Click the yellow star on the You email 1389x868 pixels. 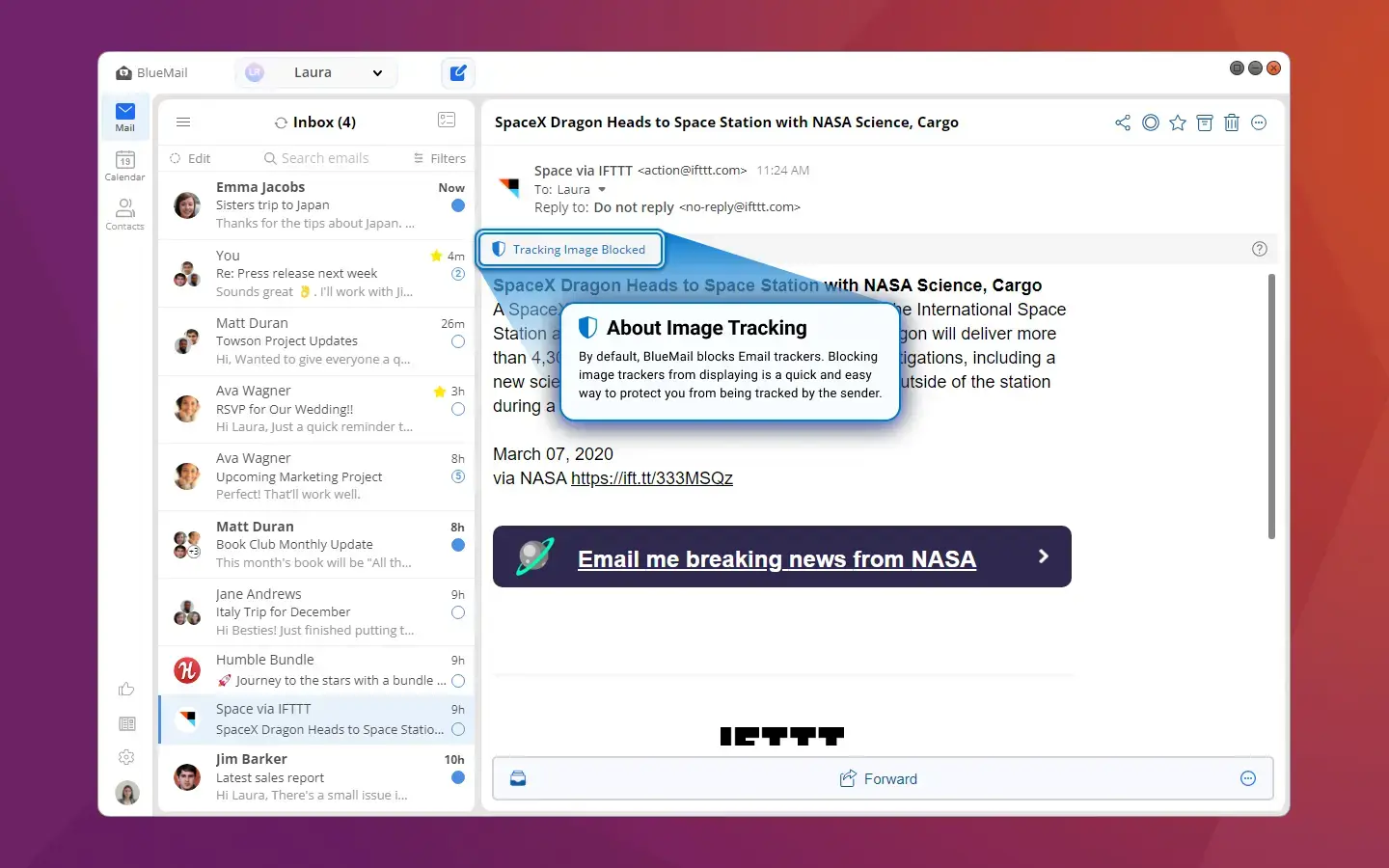[x=436, y=256]
